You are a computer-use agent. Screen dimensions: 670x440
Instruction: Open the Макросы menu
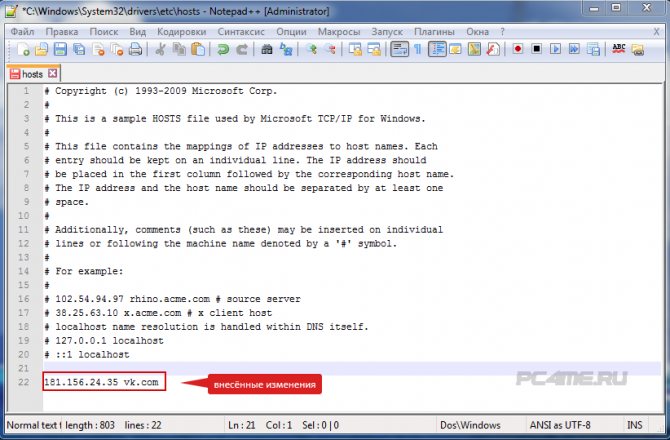point(339,32)
